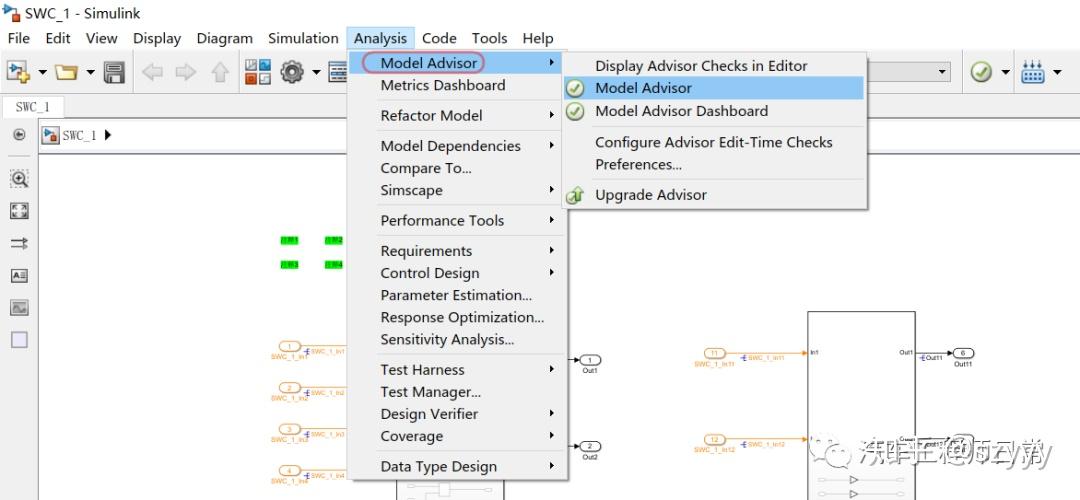
Task: Open the Metrics Dashboard menu item
Action: pos(442,86)
